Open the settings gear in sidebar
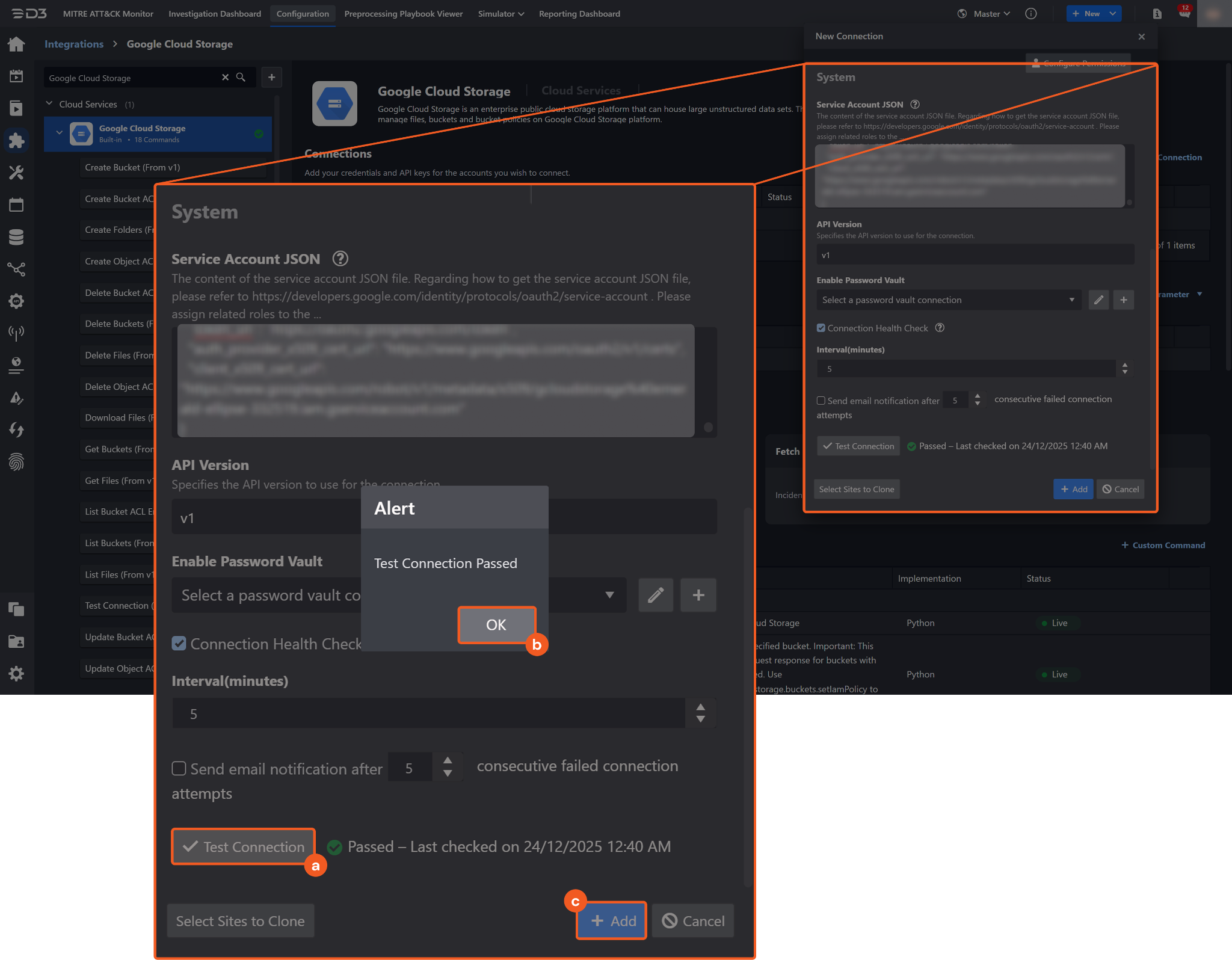 (16, 673)
